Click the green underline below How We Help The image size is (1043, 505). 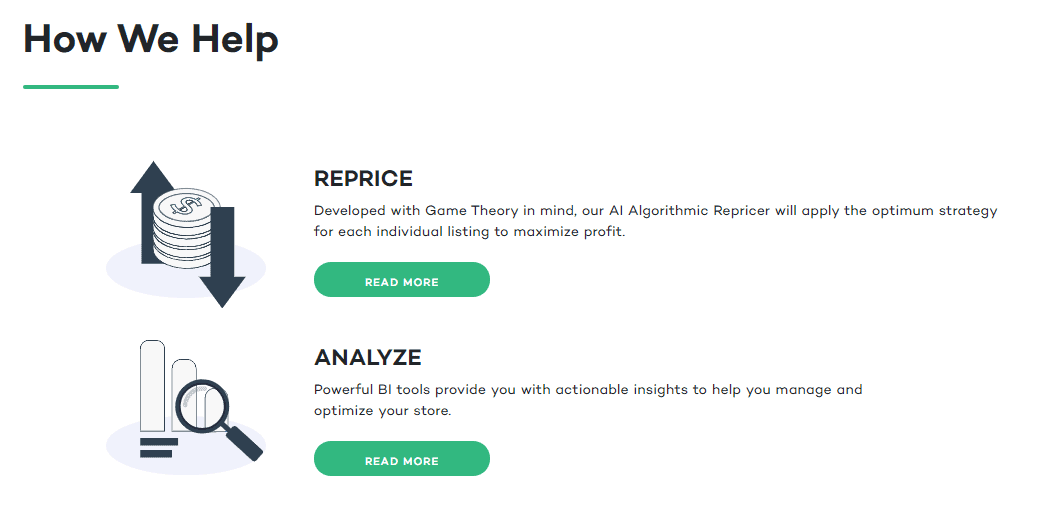pyautogui.click(x=71, y=86)
